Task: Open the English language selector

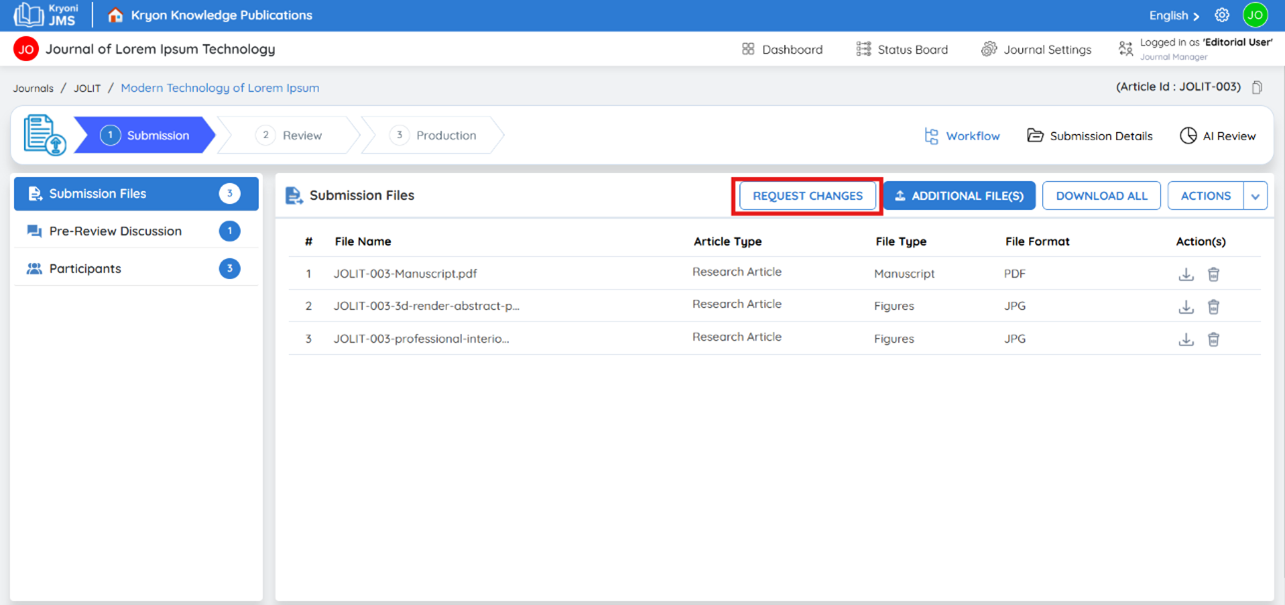Action: (x=1174, y=15)
